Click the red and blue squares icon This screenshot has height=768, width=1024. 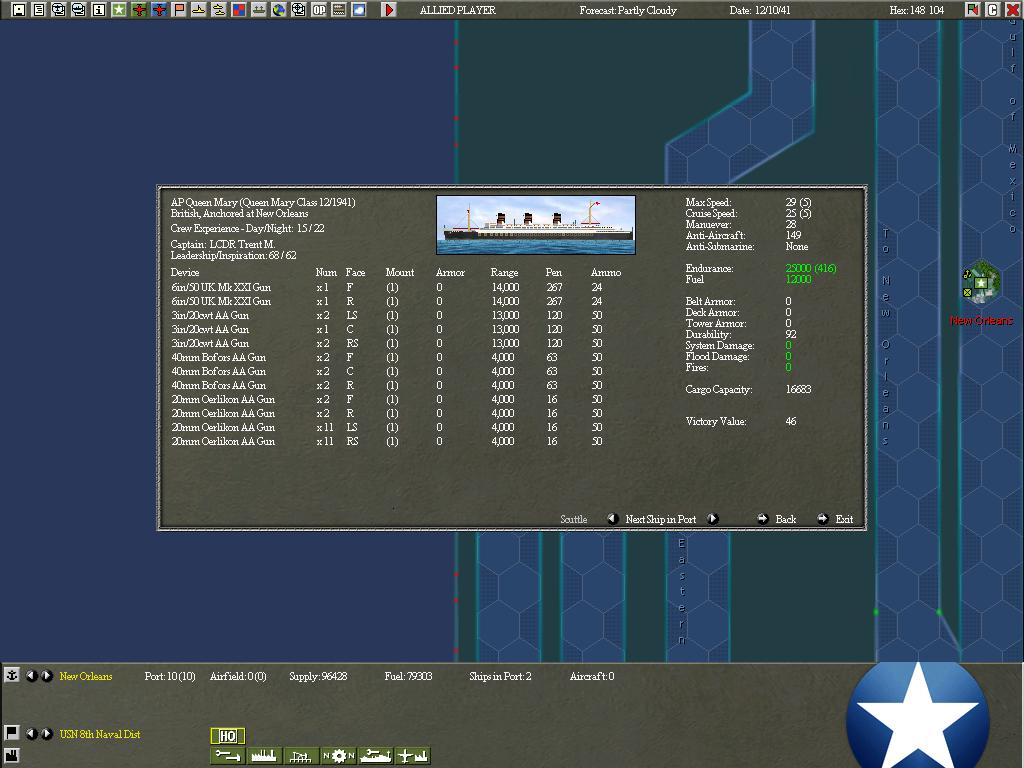(x=239, y=10)
